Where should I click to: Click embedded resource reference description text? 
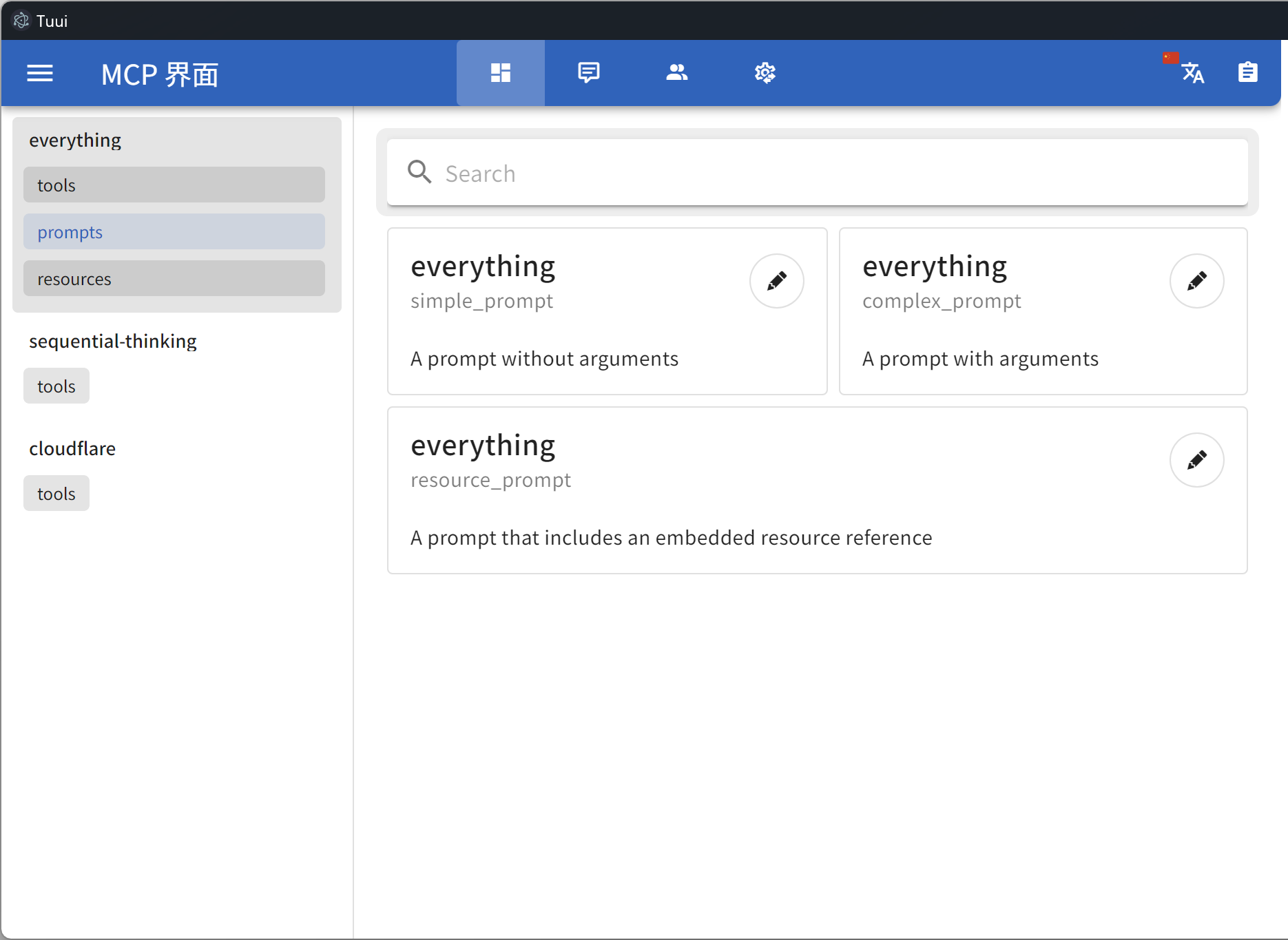[672, 538]
